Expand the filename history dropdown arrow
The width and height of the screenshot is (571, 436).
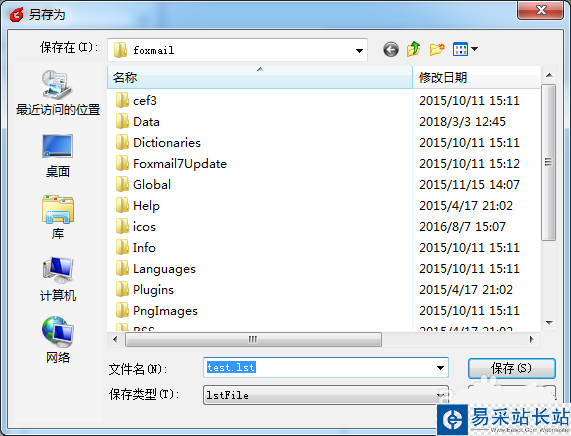coord(440,368)
